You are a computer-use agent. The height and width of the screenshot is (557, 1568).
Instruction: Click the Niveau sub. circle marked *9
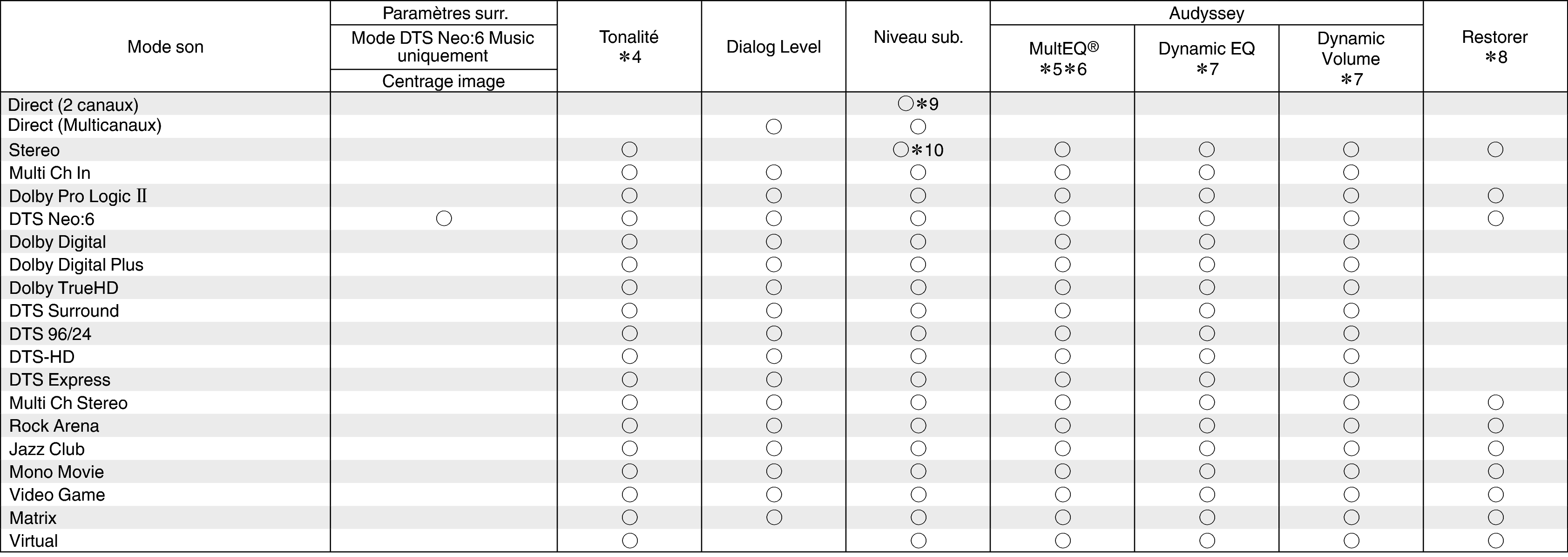point(905,103)
